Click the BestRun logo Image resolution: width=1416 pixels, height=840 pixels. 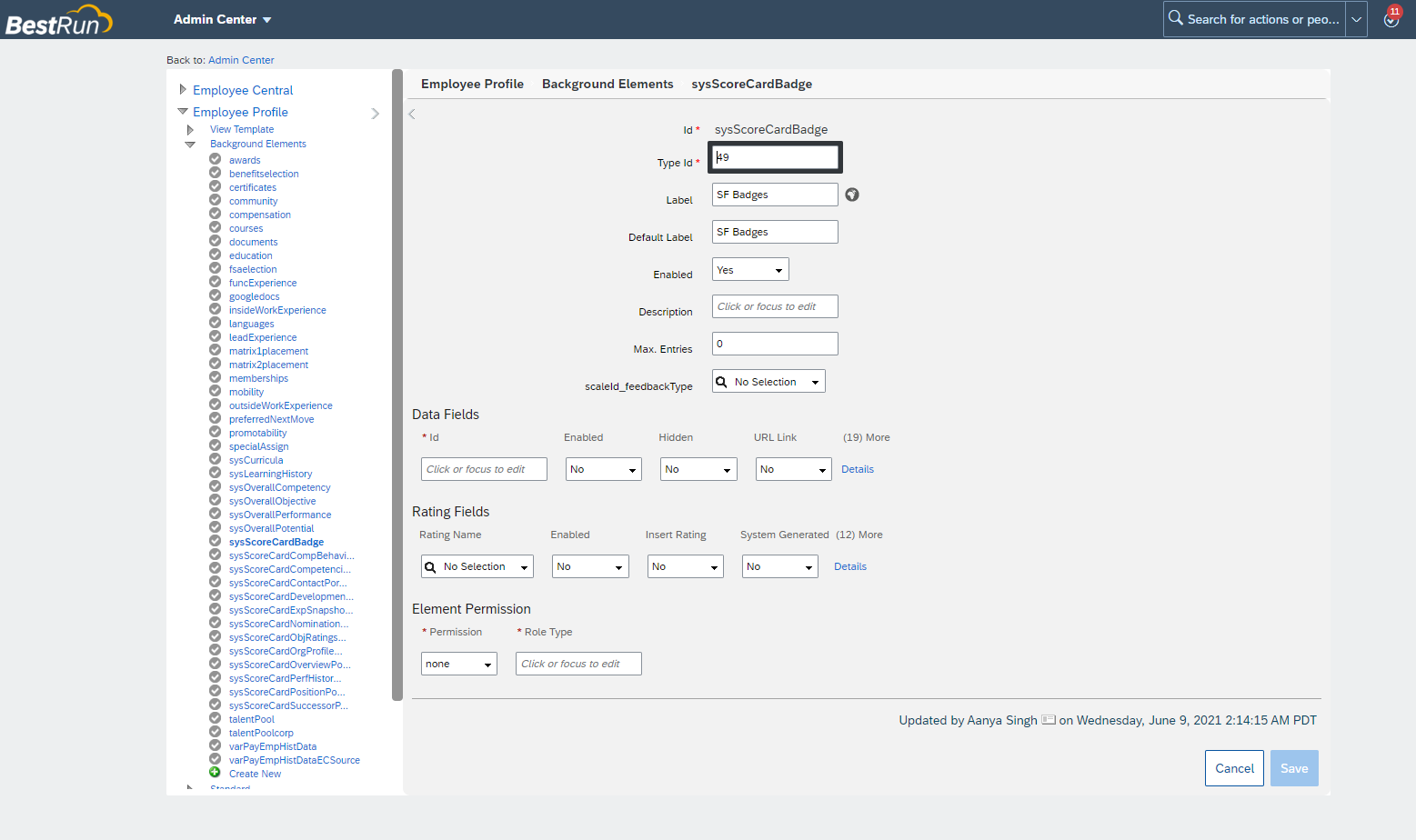[59, 20]
